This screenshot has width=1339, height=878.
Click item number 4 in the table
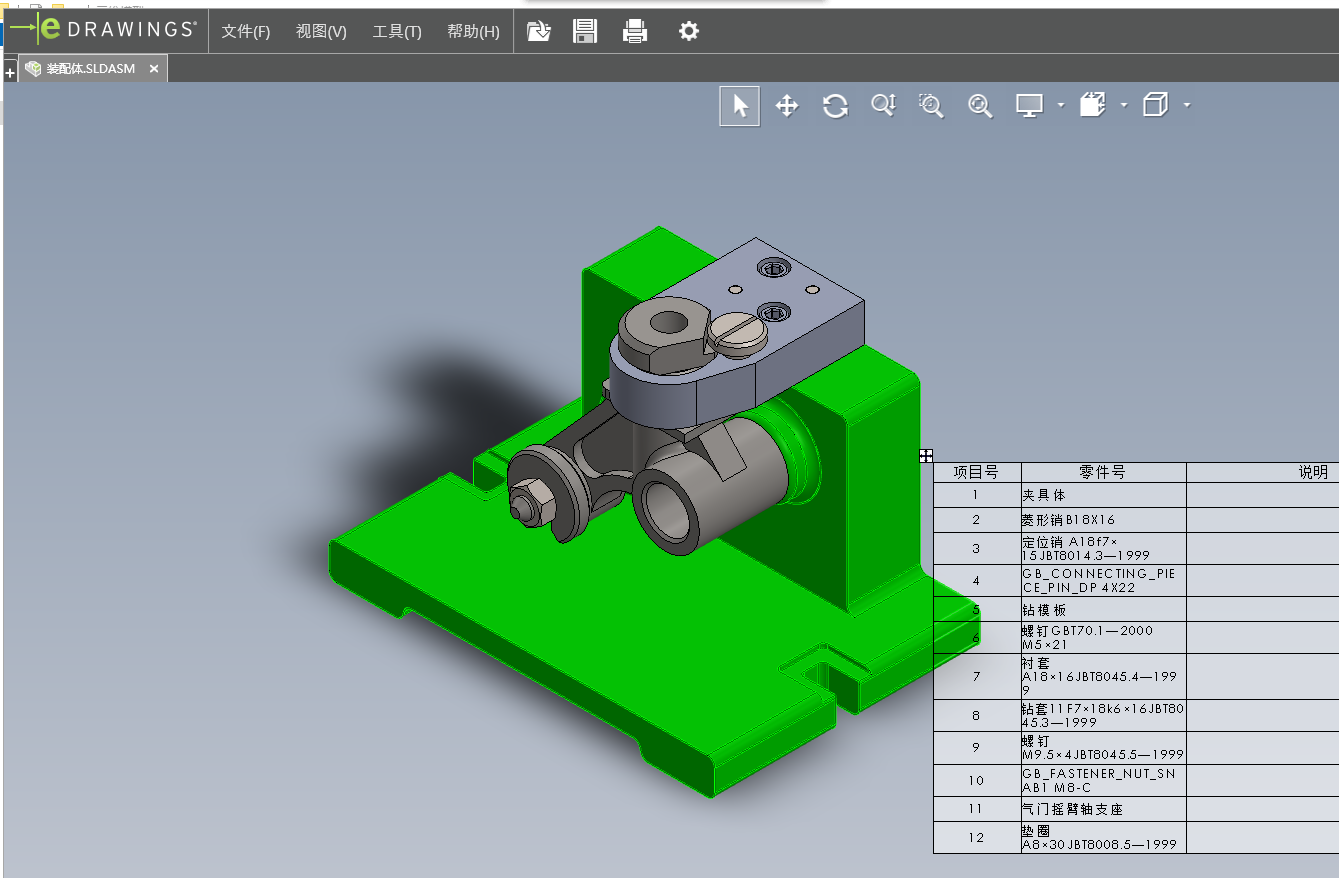click(x=977, y=581)
